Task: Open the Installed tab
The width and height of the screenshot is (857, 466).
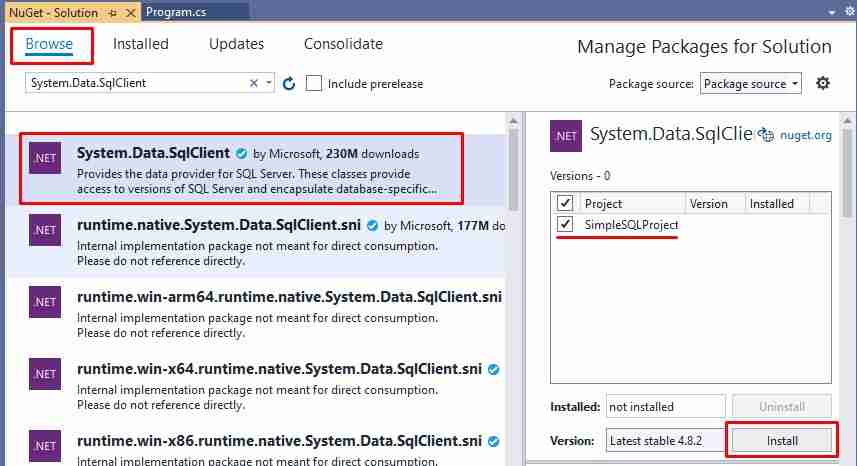Action: coord(140,44)
